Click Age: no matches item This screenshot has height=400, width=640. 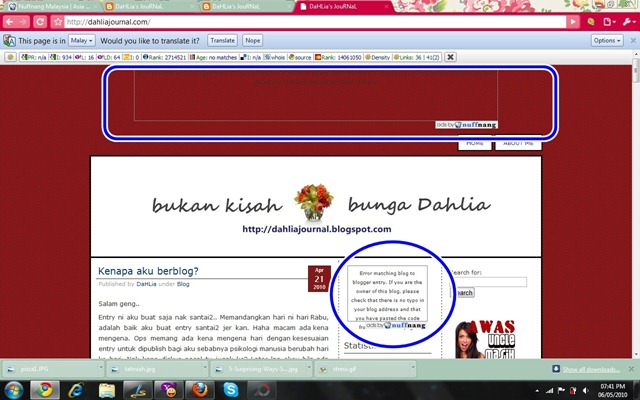coord(213,57)
